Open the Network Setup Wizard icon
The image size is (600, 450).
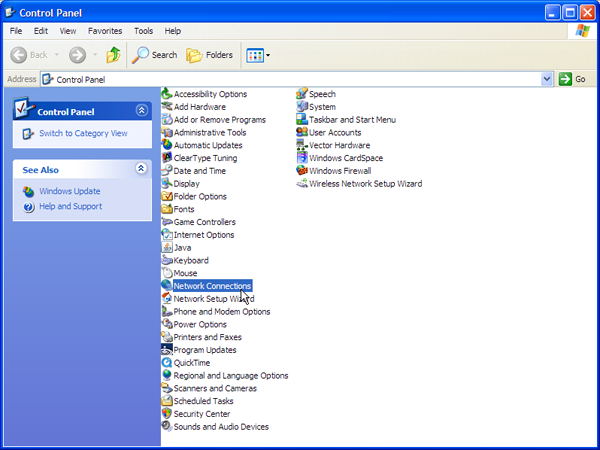click(167, 298)
